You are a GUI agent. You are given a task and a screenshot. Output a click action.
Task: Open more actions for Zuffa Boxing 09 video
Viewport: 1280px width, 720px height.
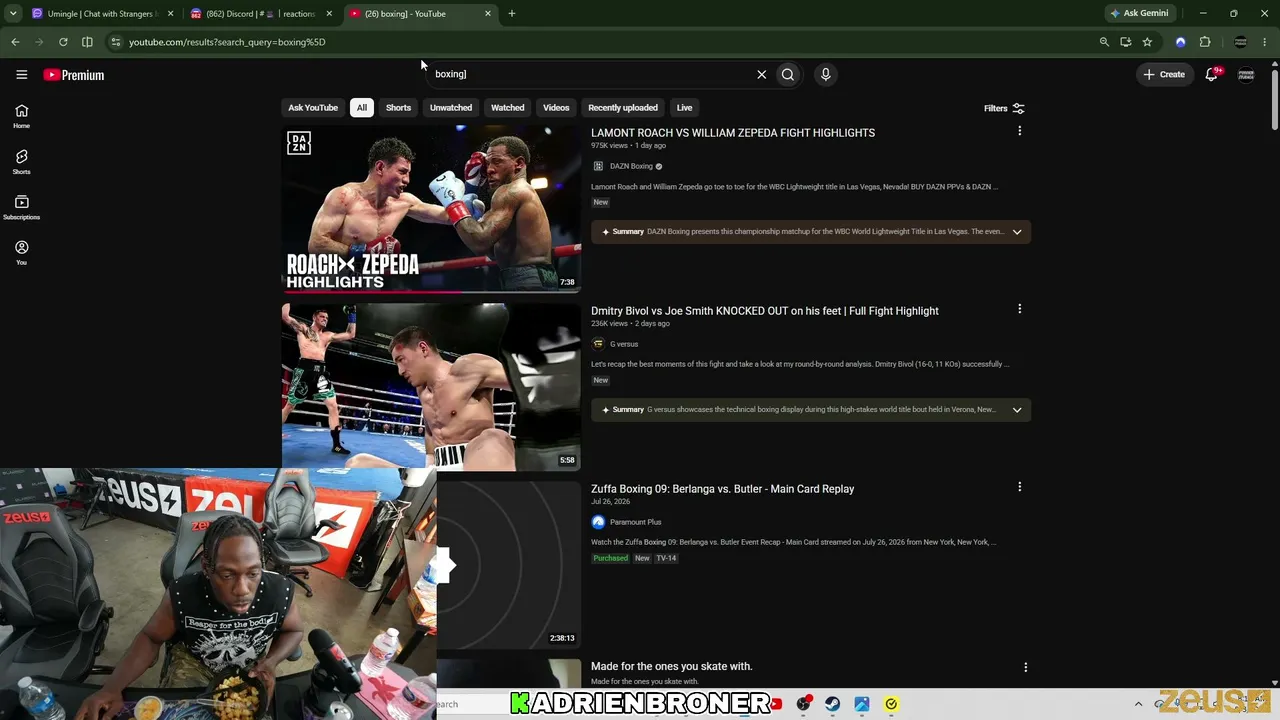point(1019,487)
